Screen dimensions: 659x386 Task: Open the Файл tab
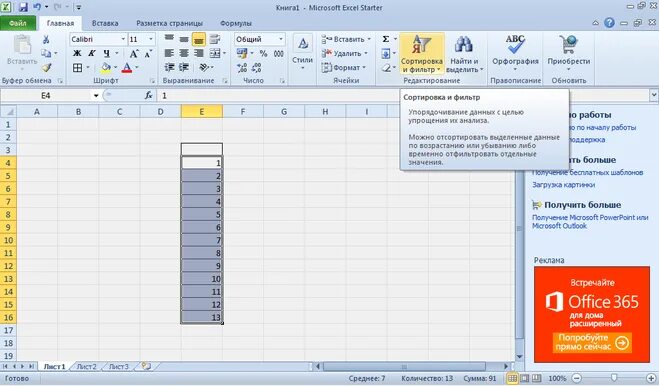coord(18,23)
